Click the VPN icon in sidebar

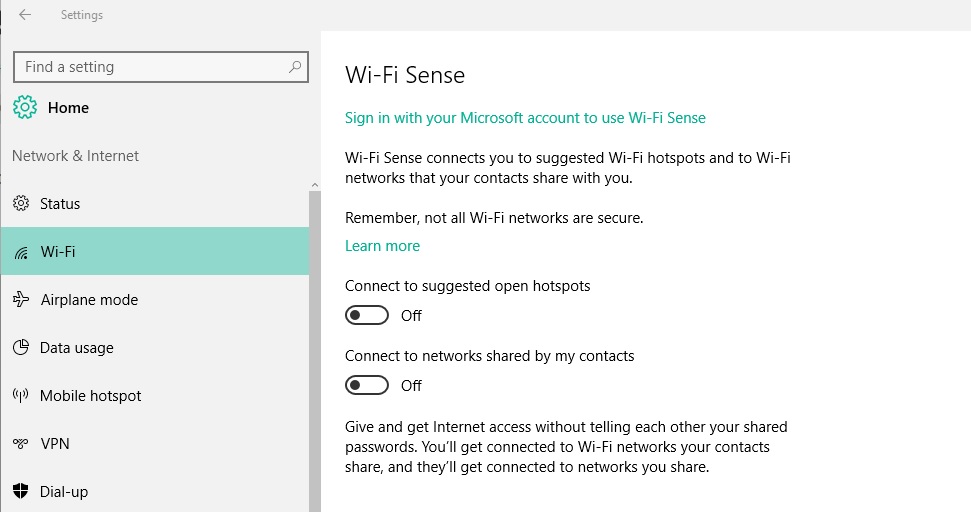[21, 443]
